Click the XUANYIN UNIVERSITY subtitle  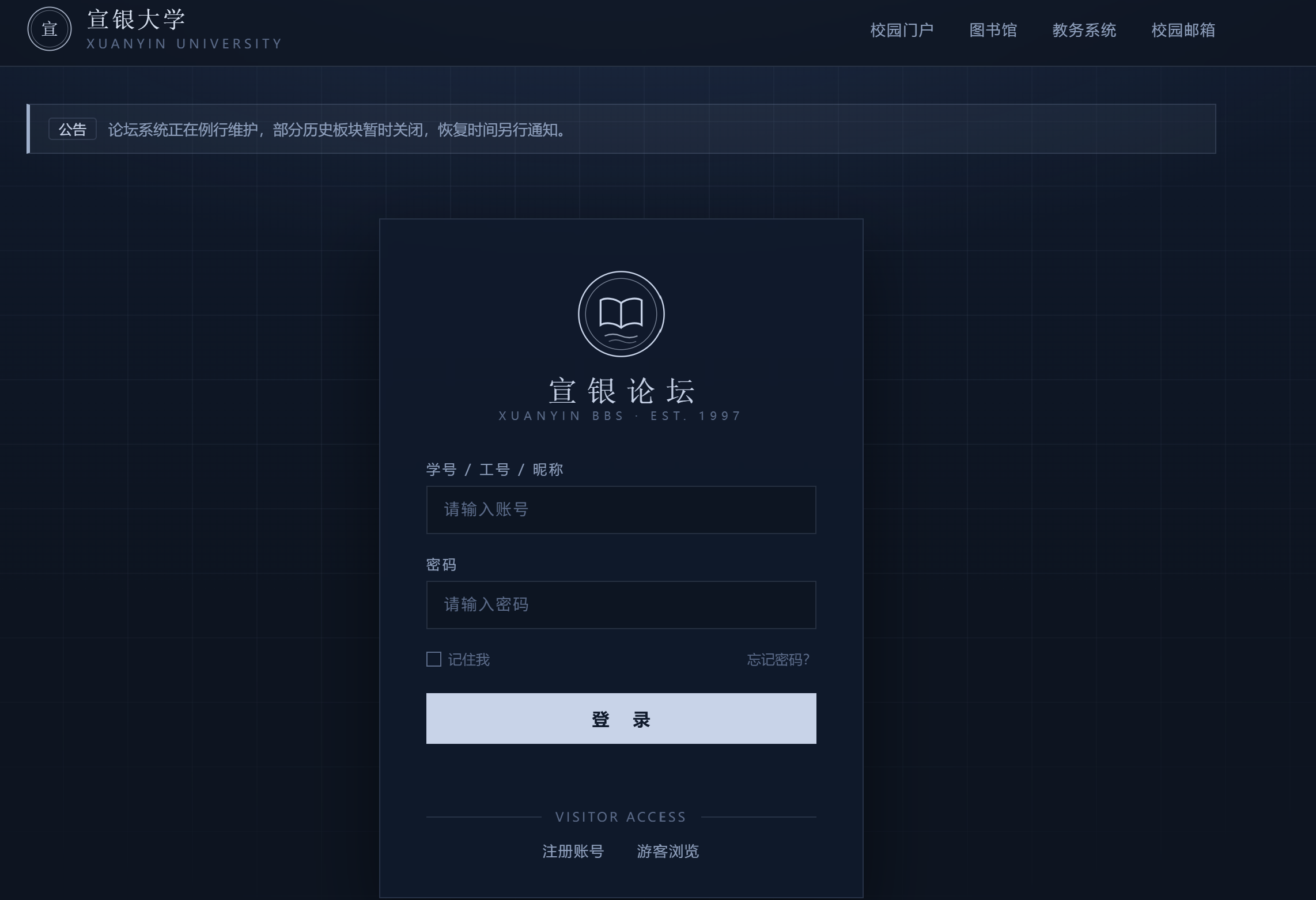pos(184,44)
